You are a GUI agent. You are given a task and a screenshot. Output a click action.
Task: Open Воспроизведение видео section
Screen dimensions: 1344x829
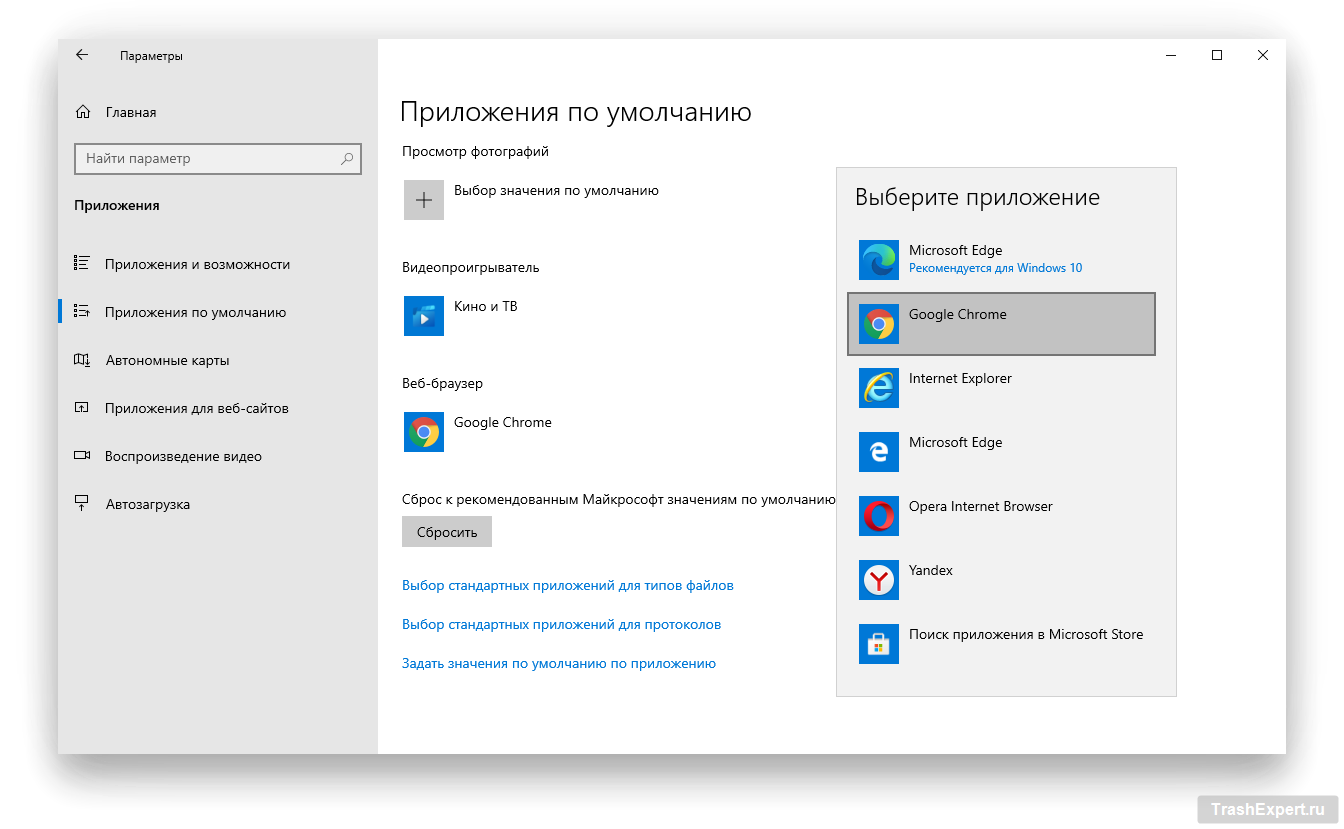coord(217,456)
